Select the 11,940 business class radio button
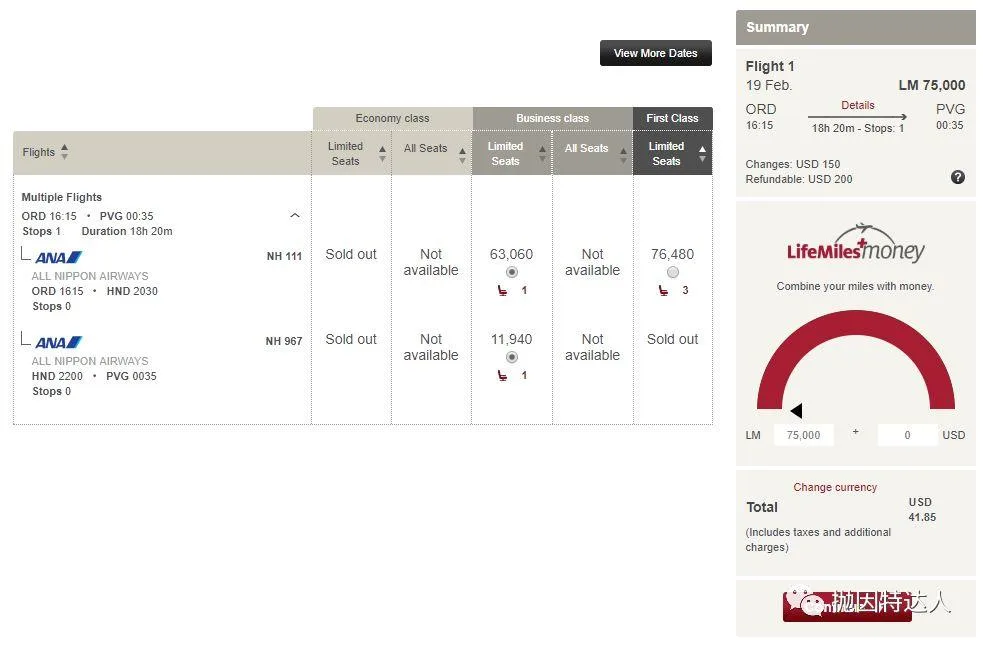Viewport: 983px width, 645px height. [x=512, y=357]
